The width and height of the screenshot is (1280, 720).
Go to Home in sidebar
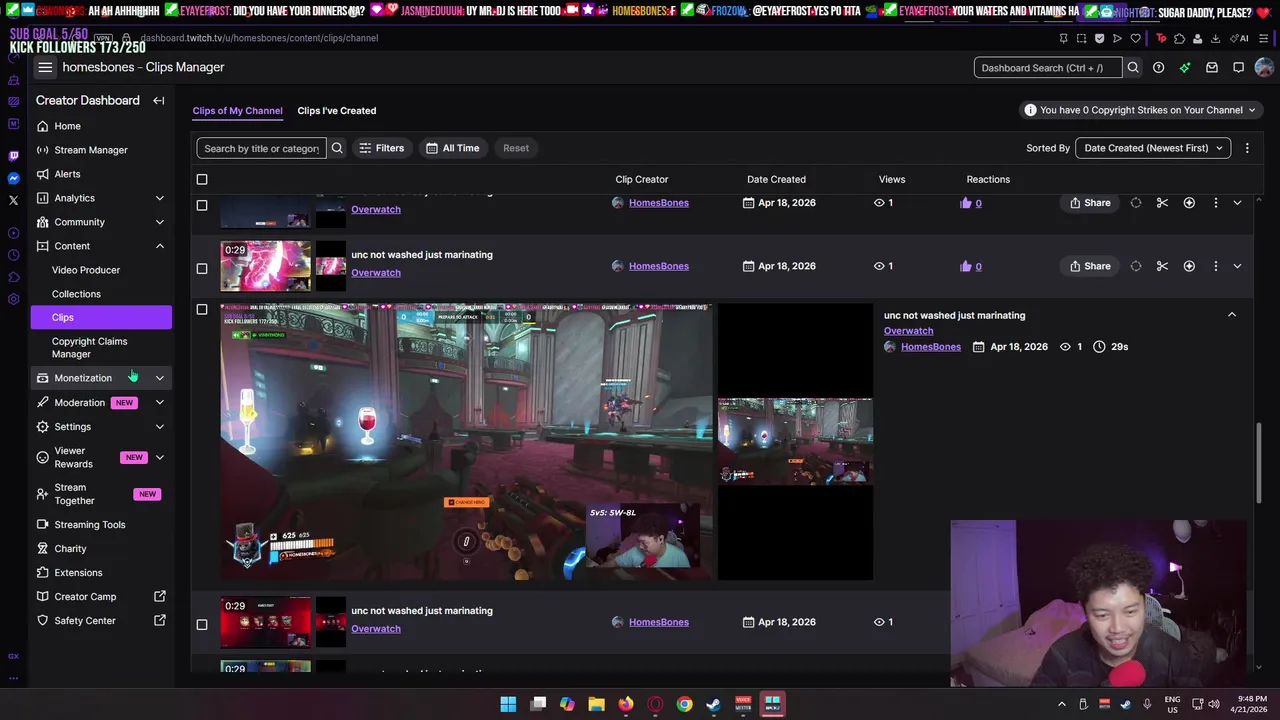click(x=67, y=126)
